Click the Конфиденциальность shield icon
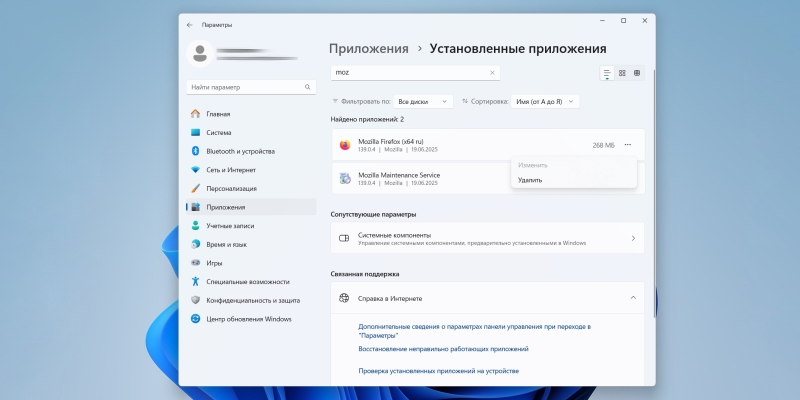Screen dimensions: 800x400 [x=195, y=300]
